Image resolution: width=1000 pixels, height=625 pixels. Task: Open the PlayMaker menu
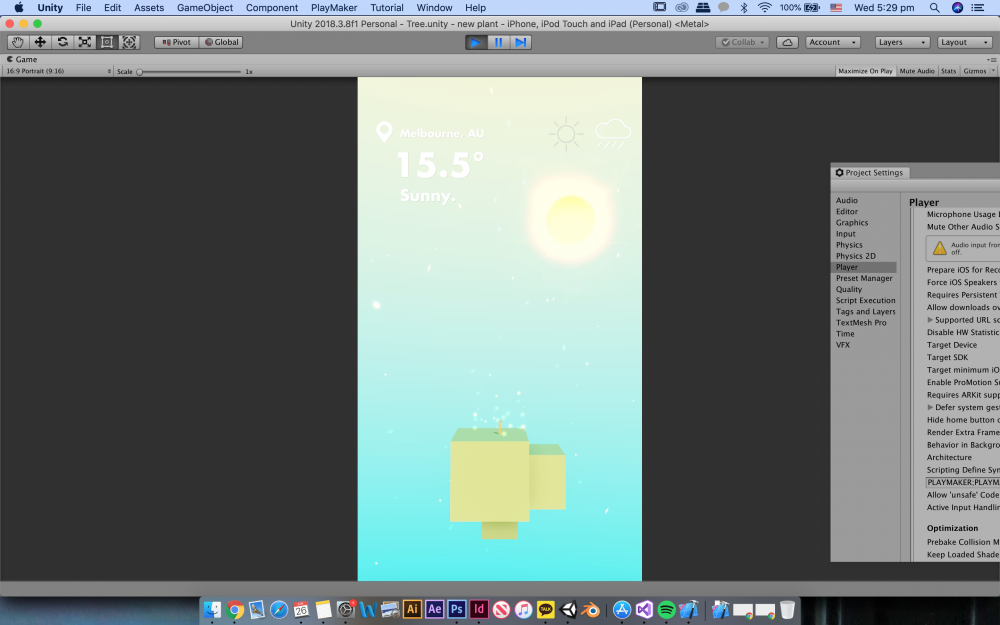(334, 8)
